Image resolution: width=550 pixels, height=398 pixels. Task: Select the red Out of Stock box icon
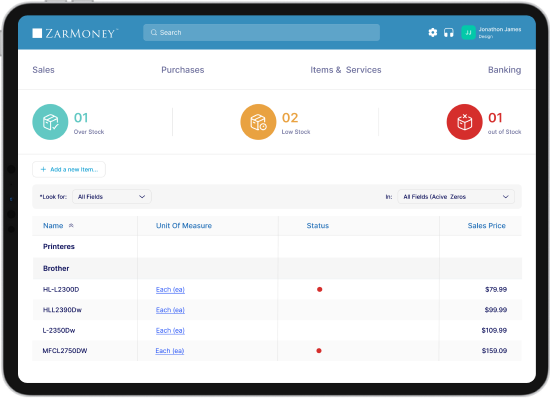464,122
